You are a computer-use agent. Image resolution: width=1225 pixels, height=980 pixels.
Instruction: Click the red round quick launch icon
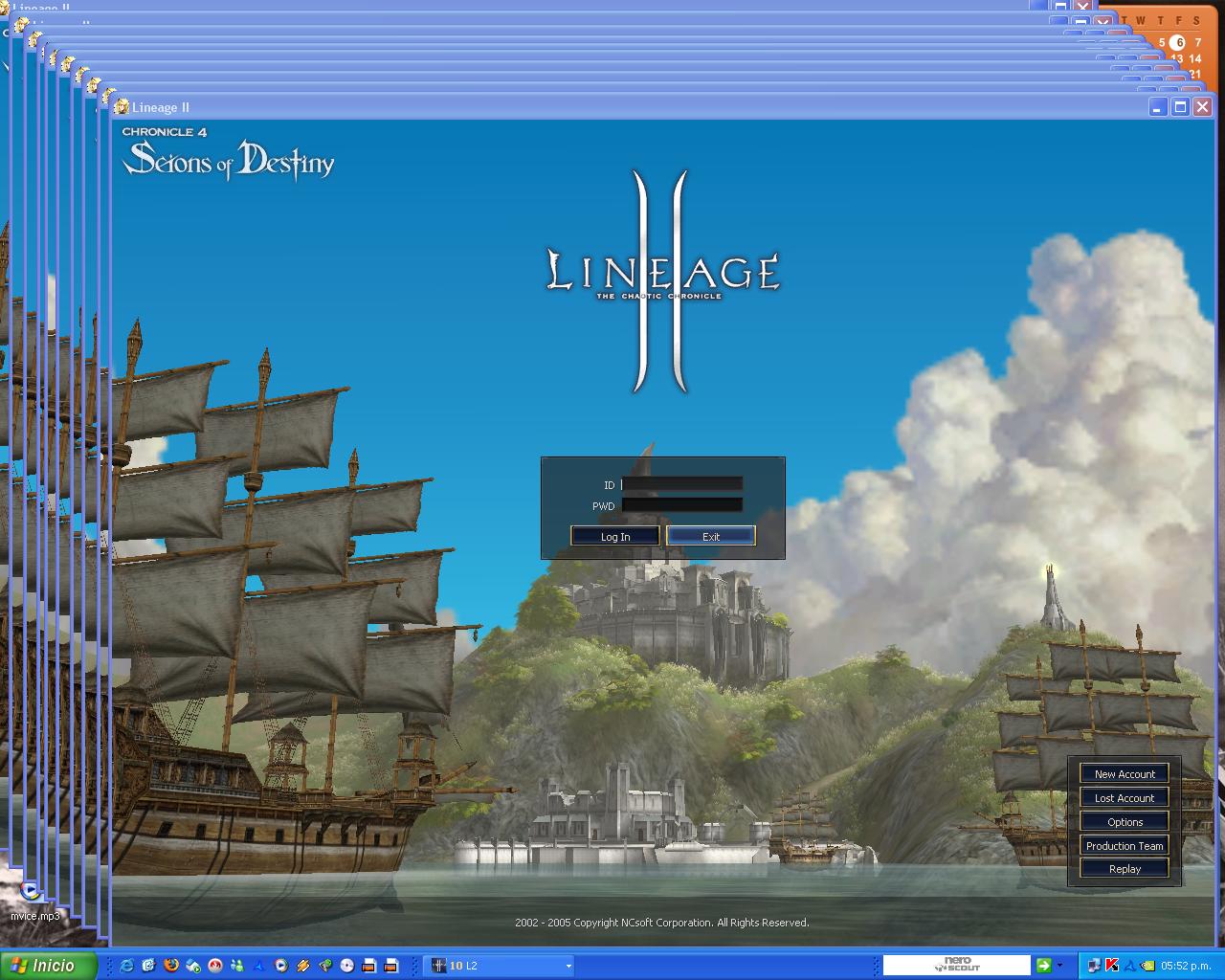215,966
